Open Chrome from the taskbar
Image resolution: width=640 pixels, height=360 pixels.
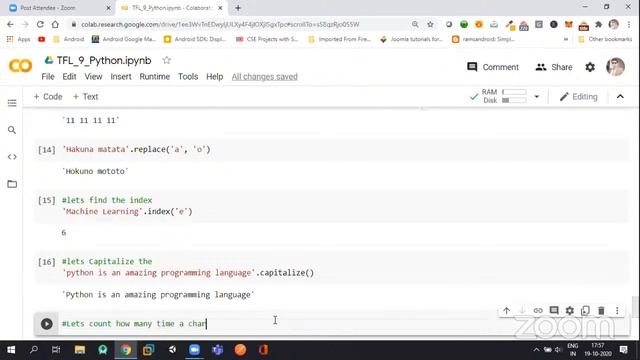126,350
